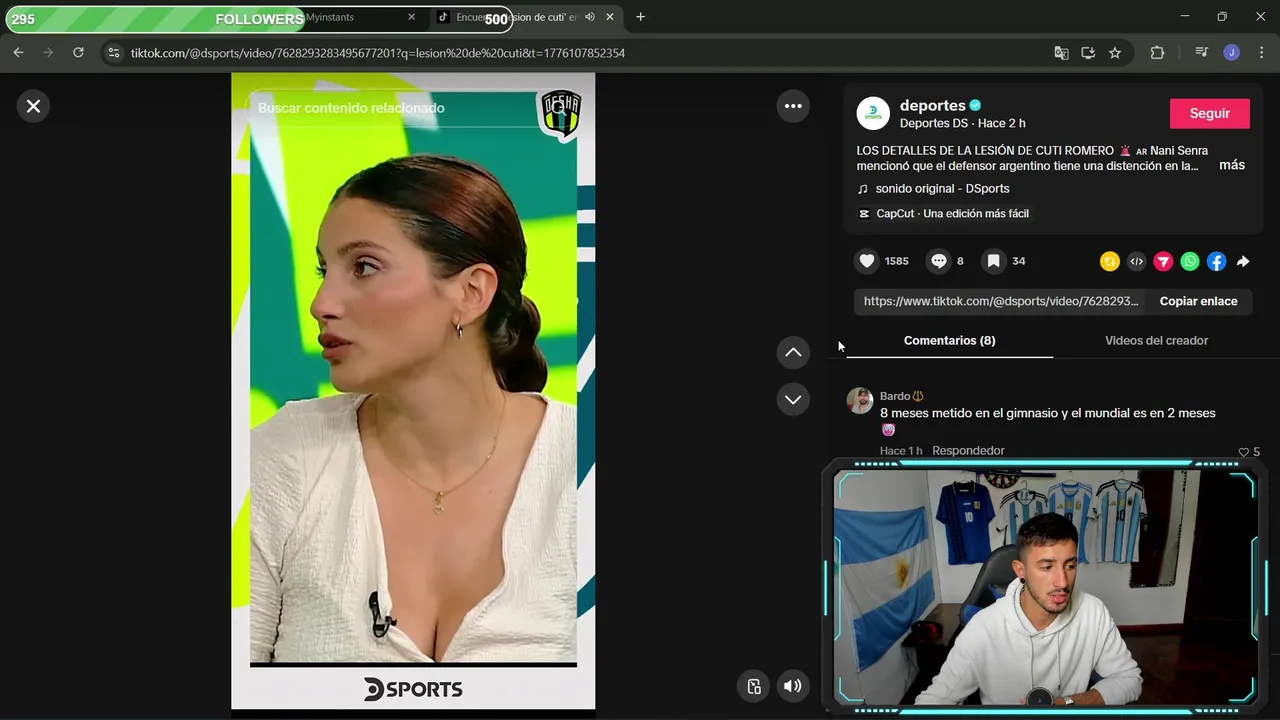The image size is (1280, 720).
Task: Reload the page in browser
Action: tap(78, 53)
